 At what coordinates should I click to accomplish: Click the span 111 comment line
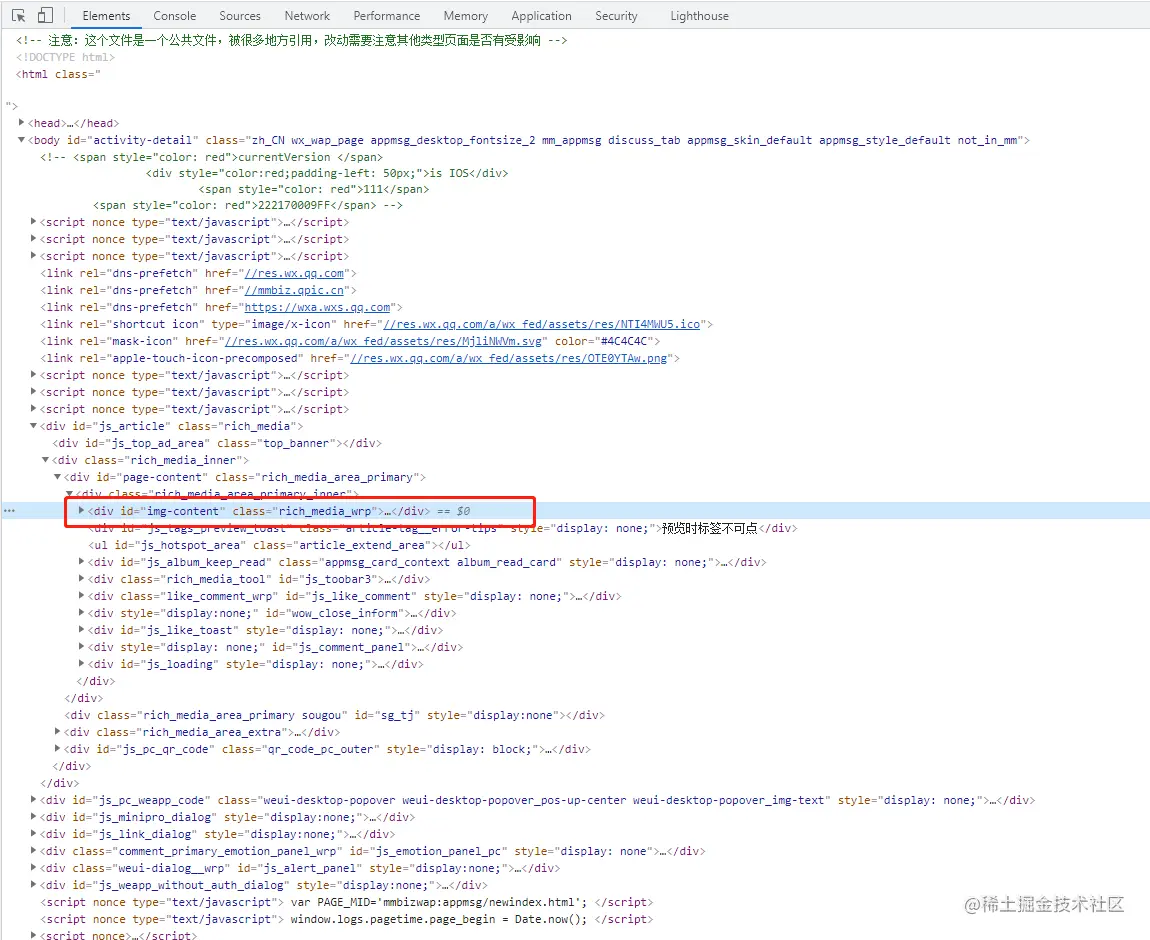[x=314, y=189]
